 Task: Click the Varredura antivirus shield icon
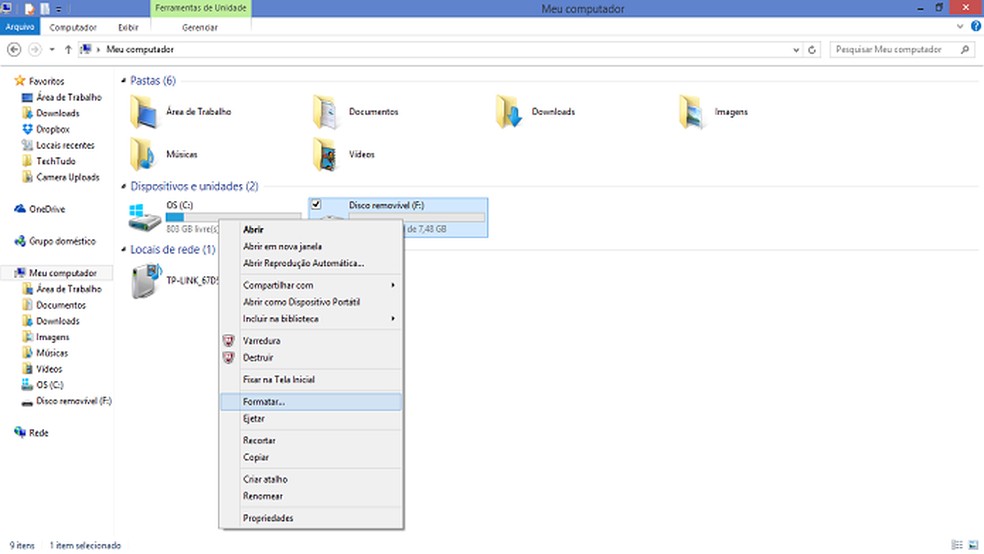point(228,341)
